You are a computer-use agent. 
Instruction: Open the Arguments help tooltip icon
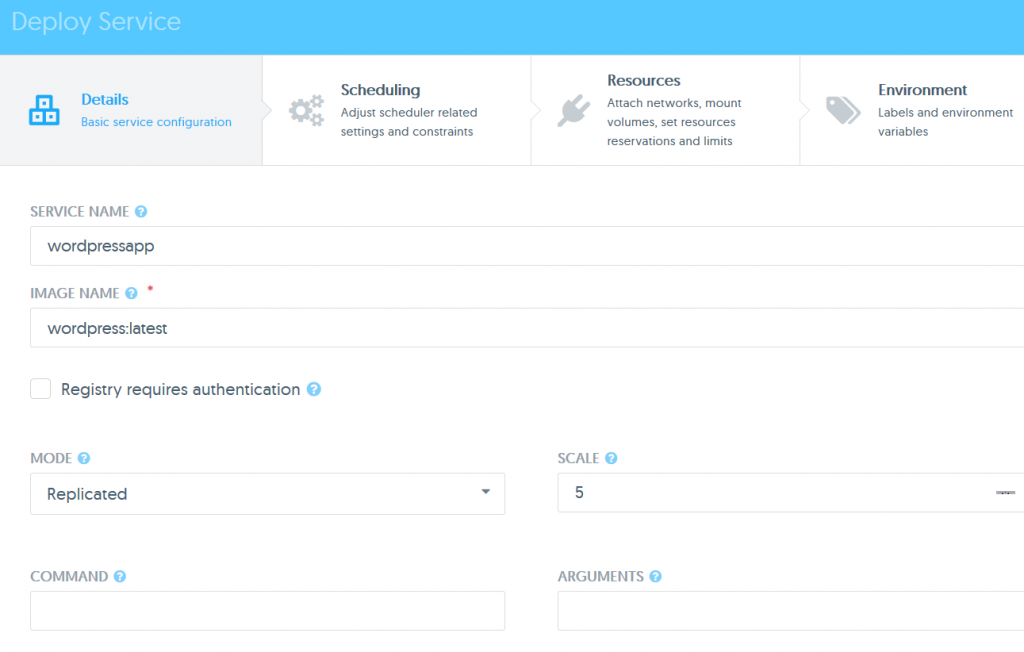[656, 576]
